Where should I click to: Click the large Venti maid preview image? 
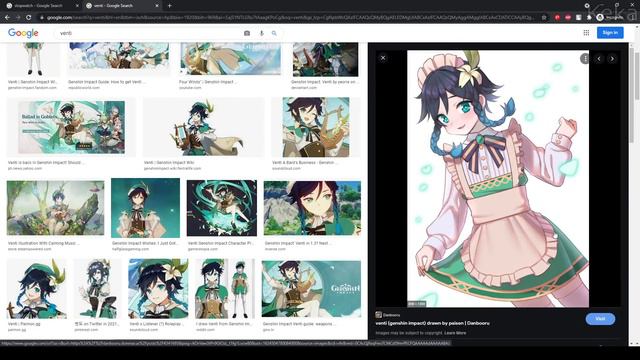tap(498, 179)
